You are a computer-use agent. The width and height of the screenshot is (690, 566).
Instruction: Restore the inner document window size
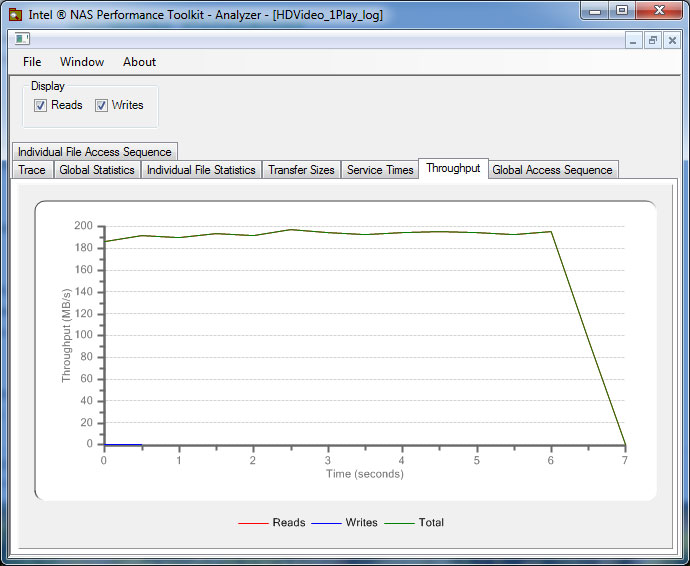tap(652, 40)
